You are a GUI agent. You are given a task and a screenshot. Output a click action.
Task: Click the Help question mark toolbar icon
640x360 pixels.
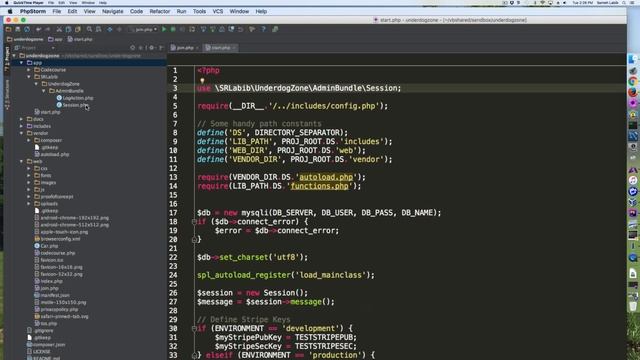click(x=263, y=29)
